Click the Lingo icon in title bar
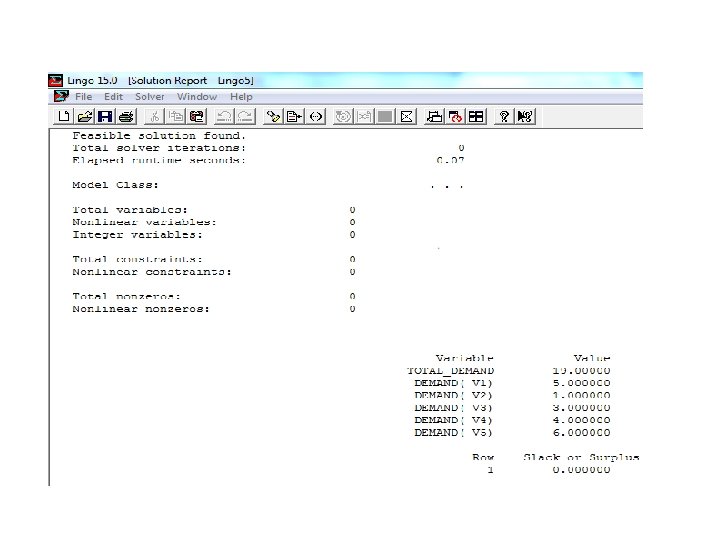The width and height of the screenshot is (720, 540). click(x=56, y=80)
